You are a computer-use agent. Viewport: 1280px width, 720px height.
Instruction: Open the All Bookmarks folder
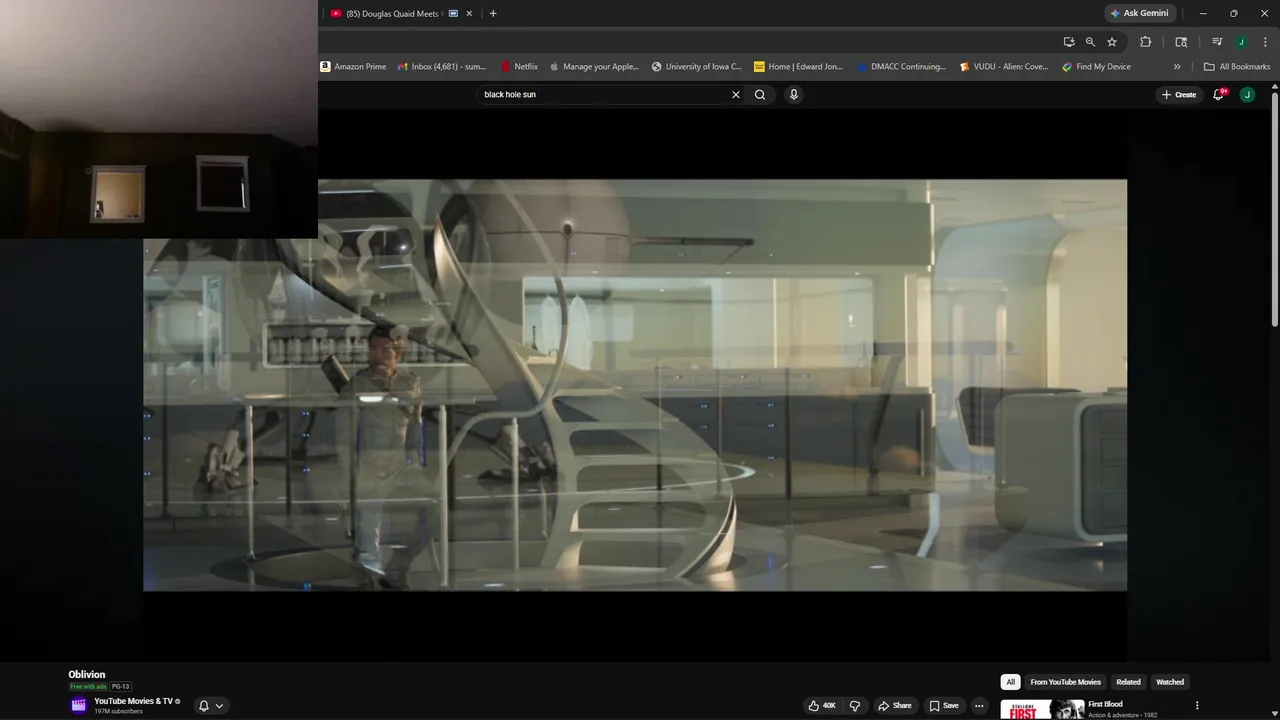[1237, 67]
